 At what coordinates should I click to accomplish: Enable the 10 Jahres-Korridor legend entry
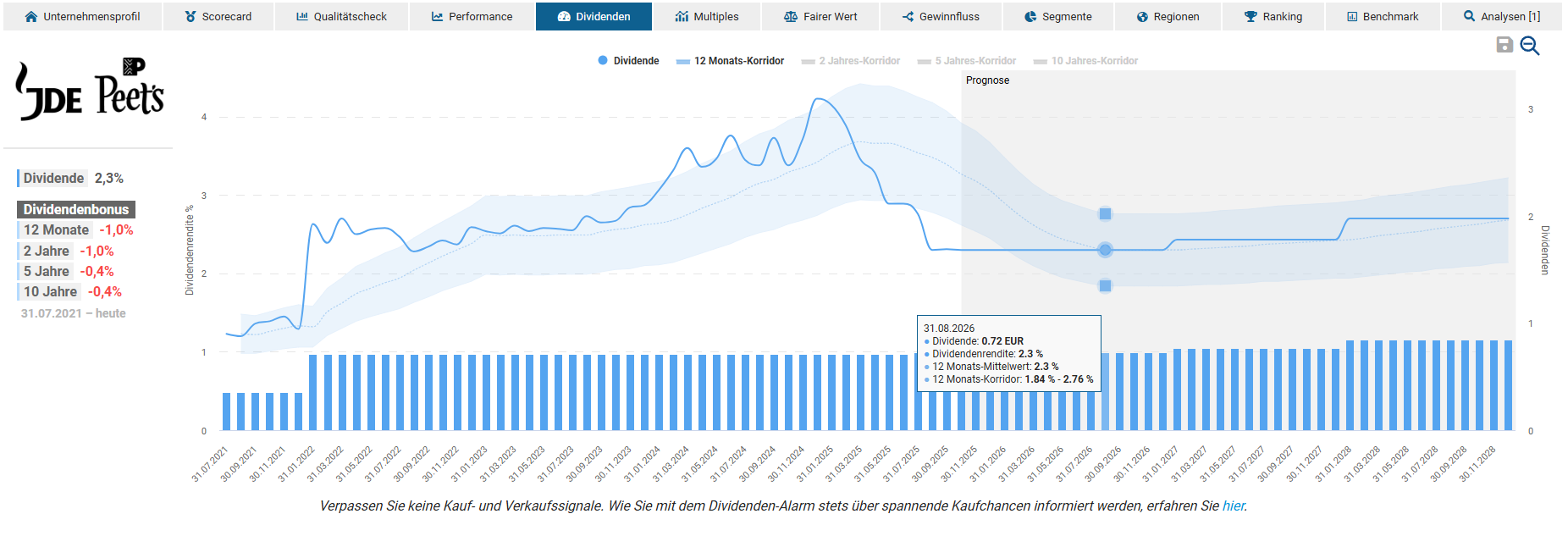pos(1086,61)
